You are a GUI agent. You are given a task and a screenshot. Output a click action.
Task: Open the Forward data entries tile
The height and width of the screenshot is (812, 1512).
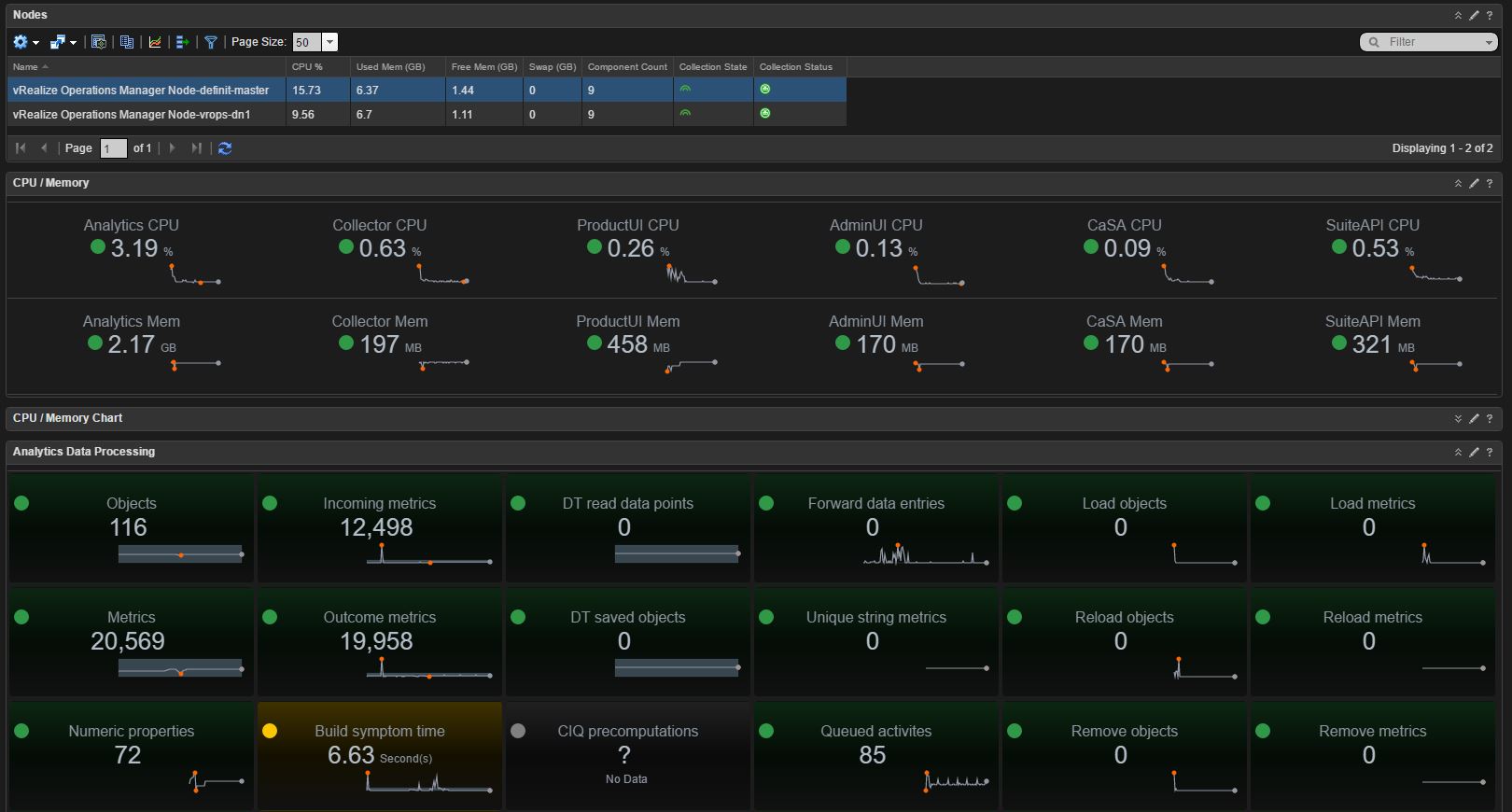pyautogui.click(x=876, y=528)
